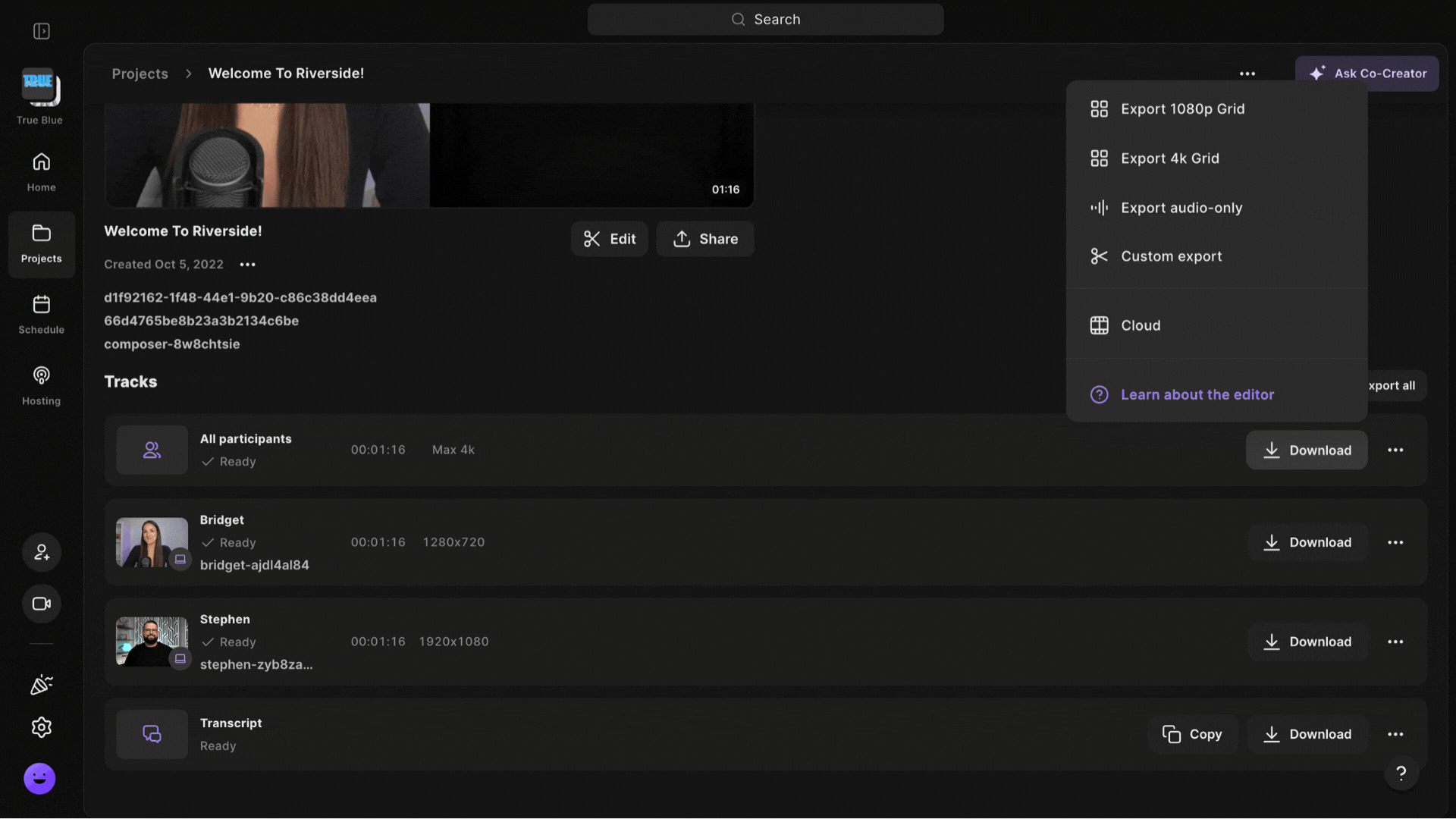
Task: Click the purple smiley avatar
Action: click(39, 778)
